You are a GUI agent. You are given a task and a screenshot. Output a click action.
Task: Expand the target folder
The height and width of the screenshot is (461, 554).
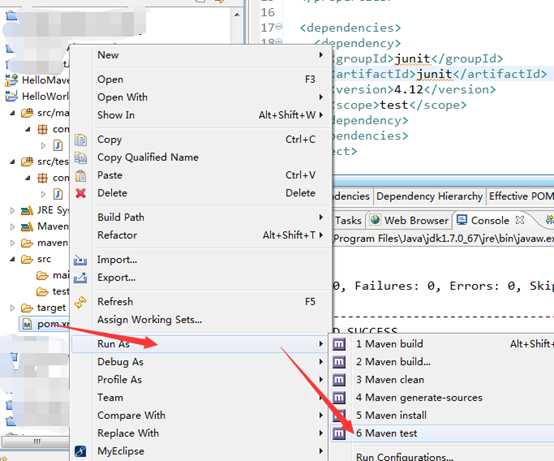(x=12, y=308)
